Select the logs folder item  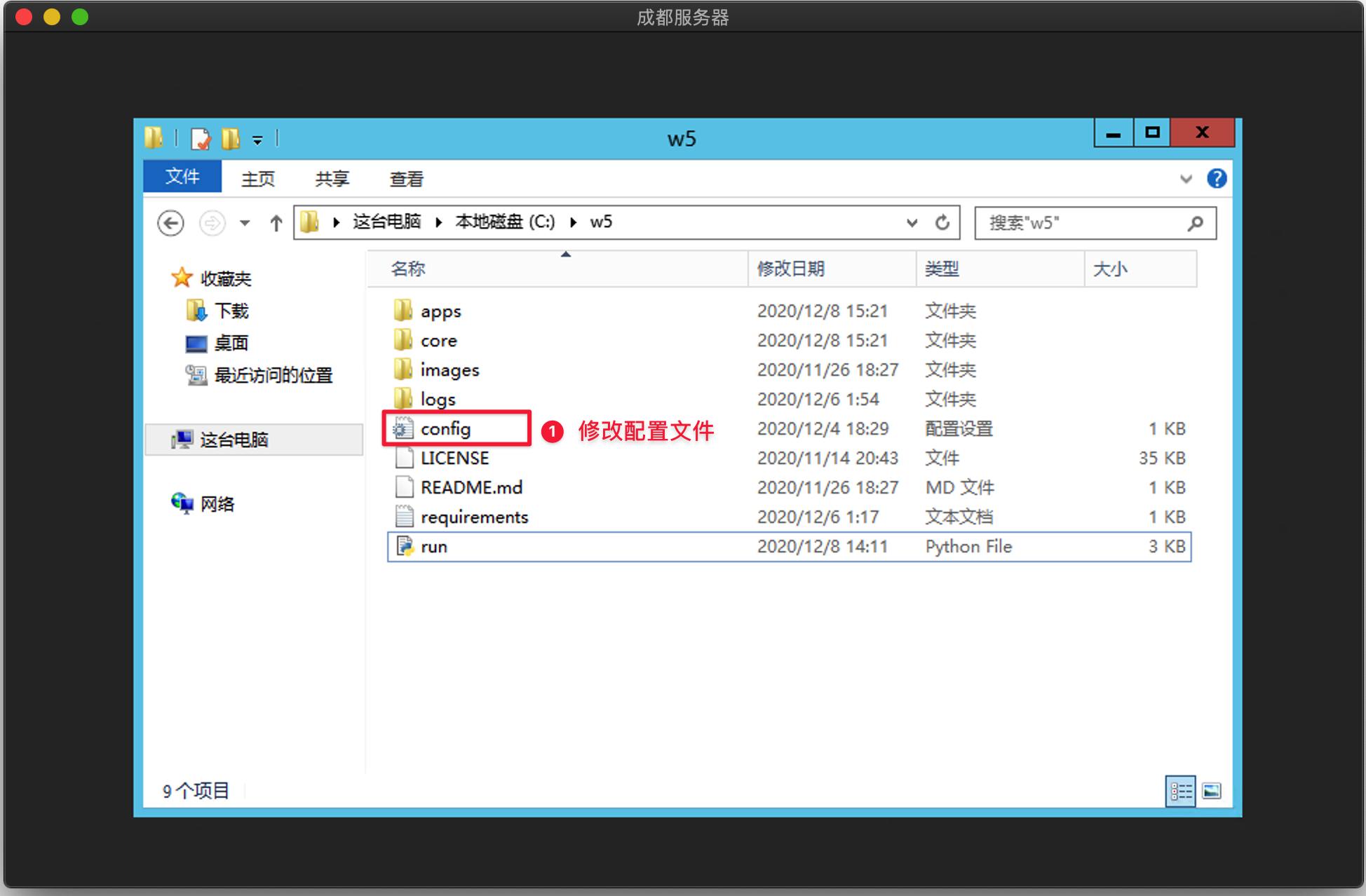pyautogui.click(x=438, y=399)
